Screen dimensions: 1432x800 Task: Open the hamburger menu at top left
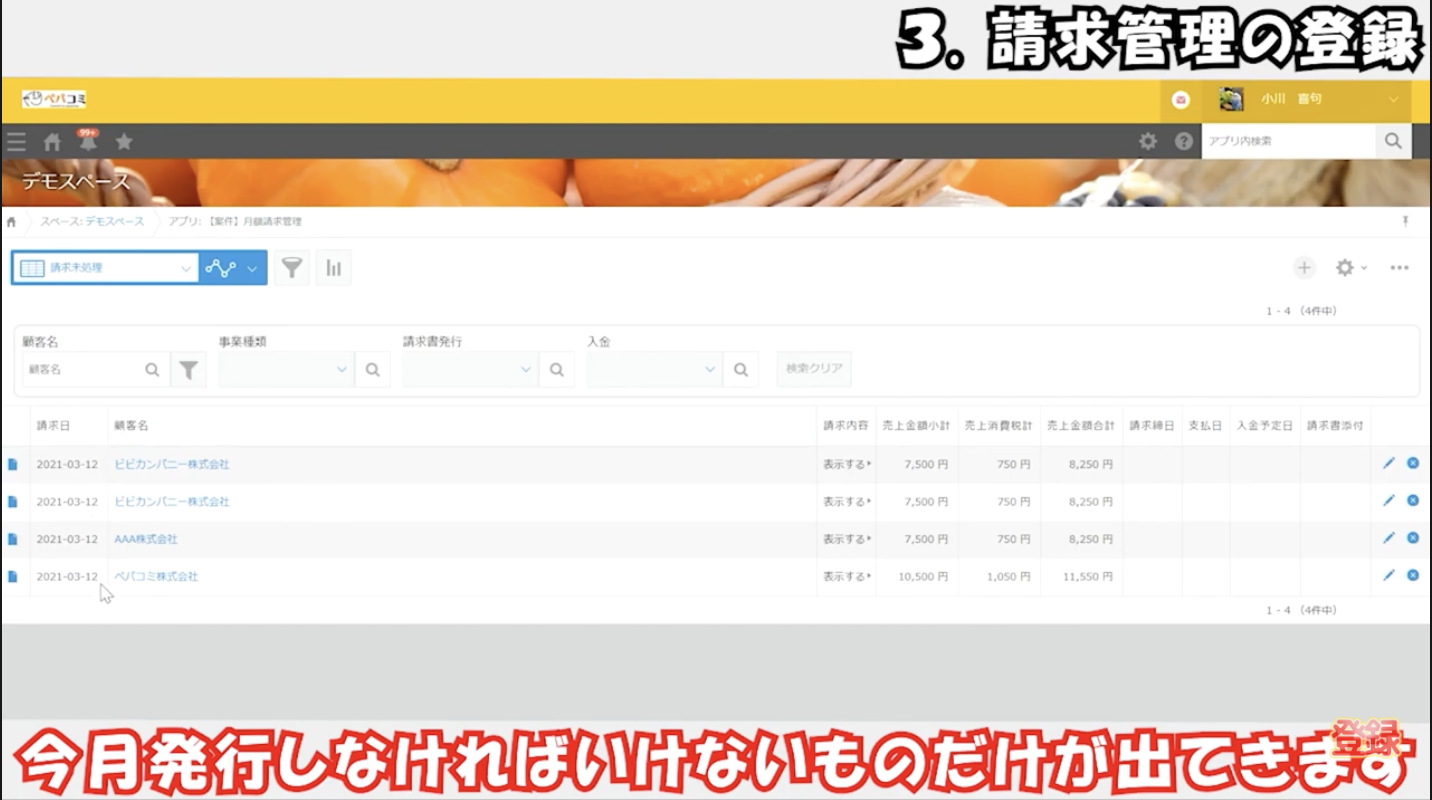click(x=16, y=142)
